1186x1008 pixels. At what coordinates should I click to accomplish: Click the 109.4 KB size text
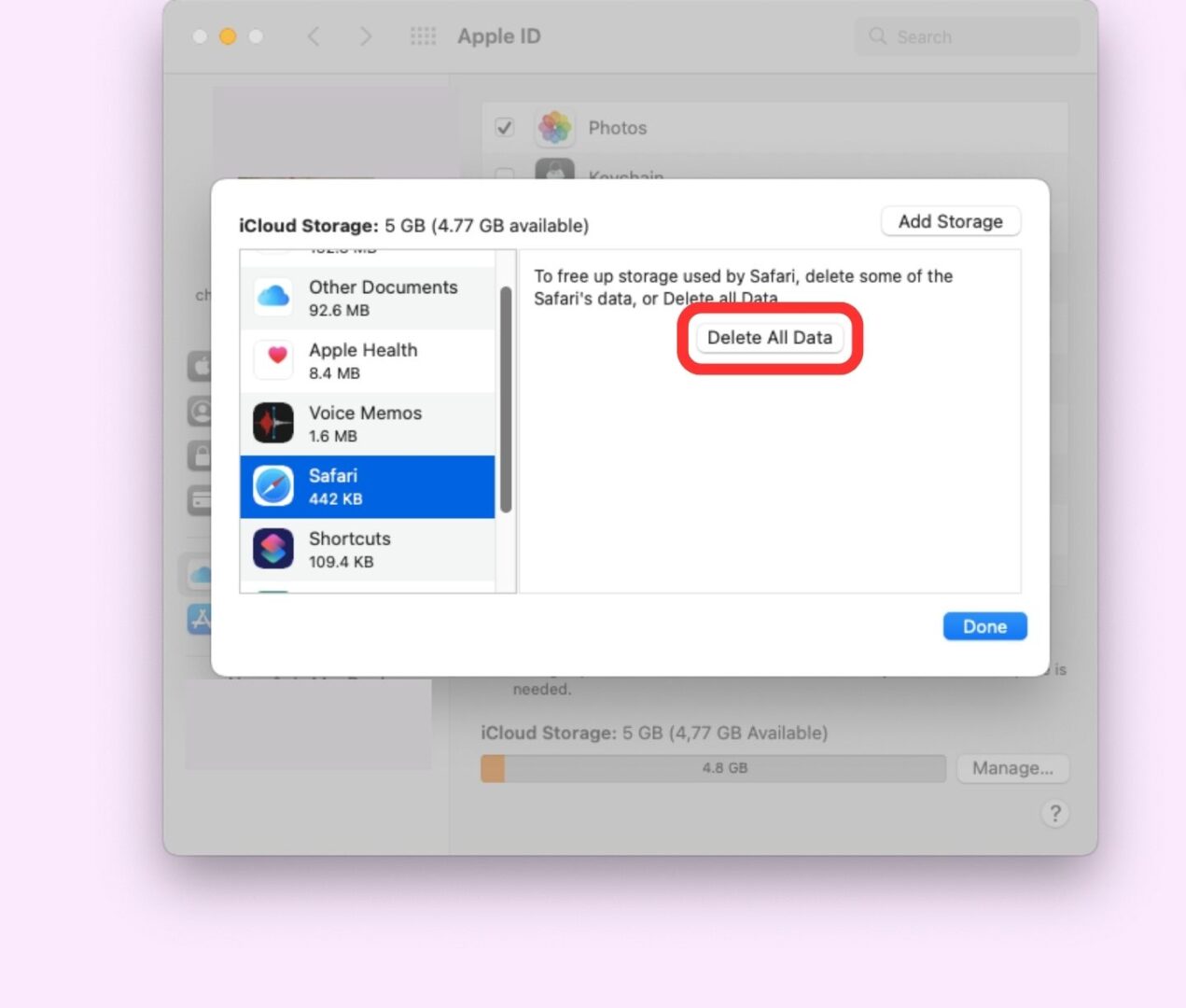341,562
